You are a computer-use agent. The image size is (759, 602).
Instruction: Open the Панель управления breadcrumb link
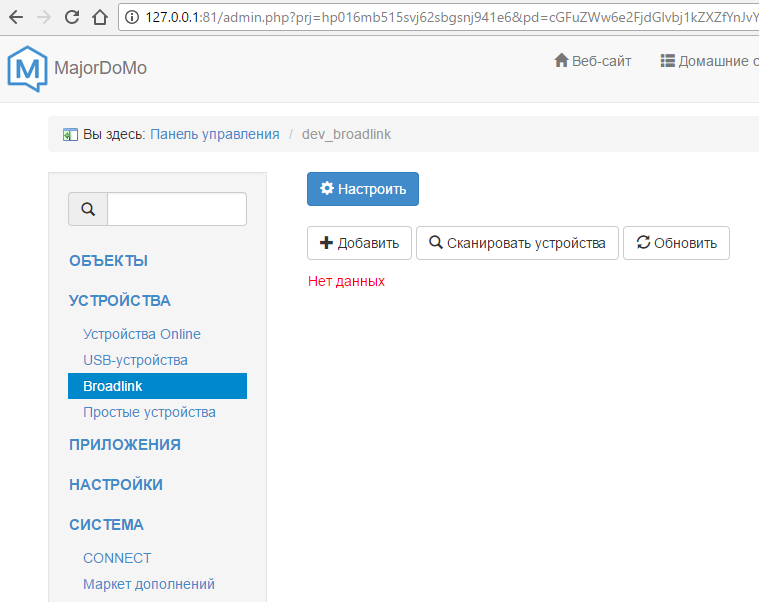pyautogui.click(x=214, y=134)
